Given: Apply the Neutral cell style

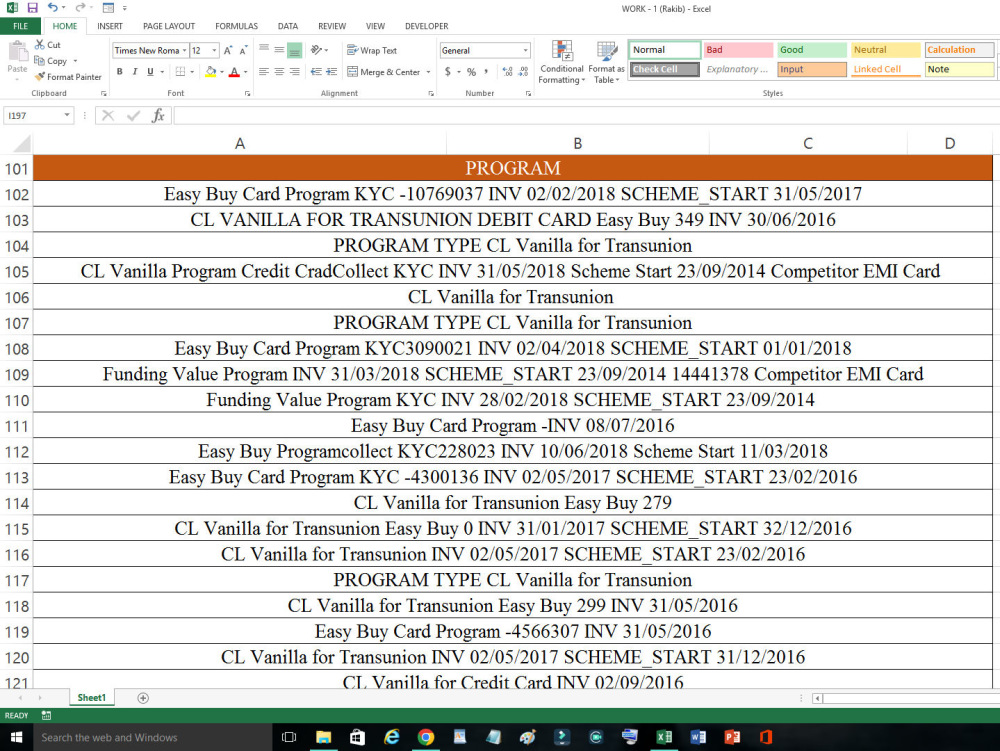Looking at the screenshot, I should (x=886, y=50).
